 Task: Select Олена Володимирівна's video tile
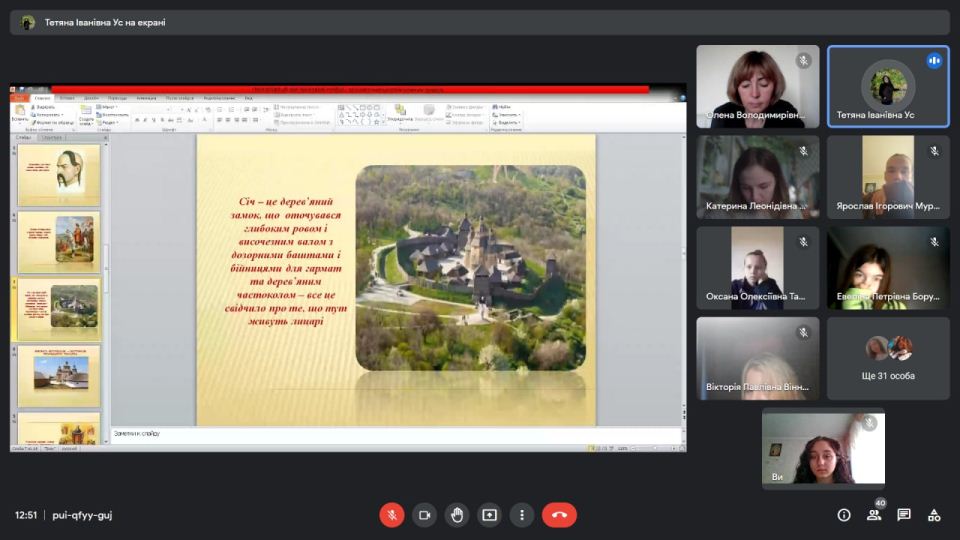(x=757, y=86)
